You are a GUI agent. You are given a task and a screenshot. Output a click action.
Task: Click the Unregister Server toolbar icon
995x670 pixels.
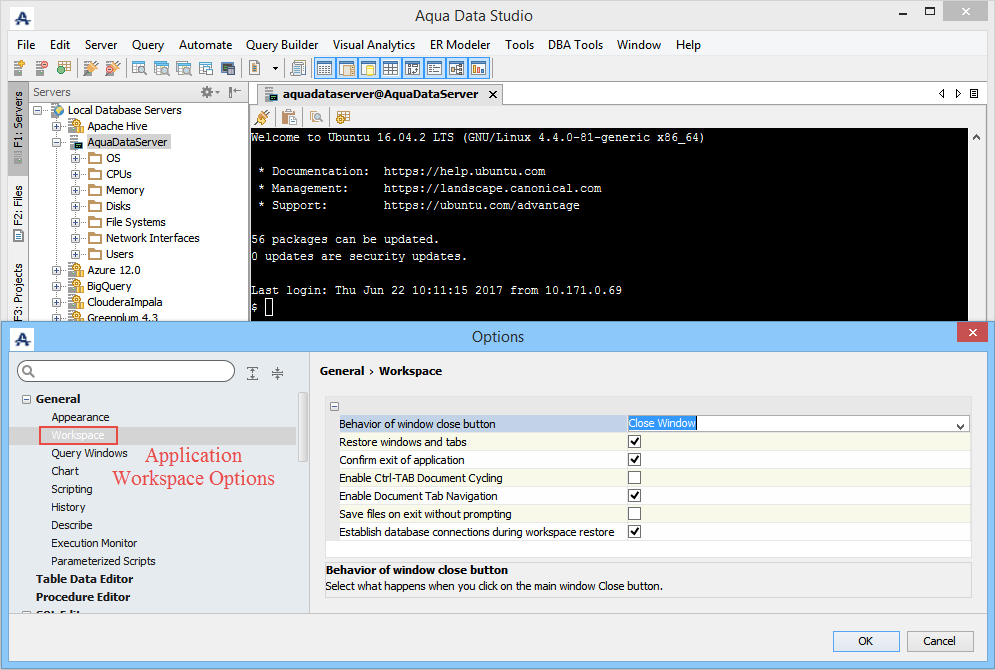coord(41,67)
